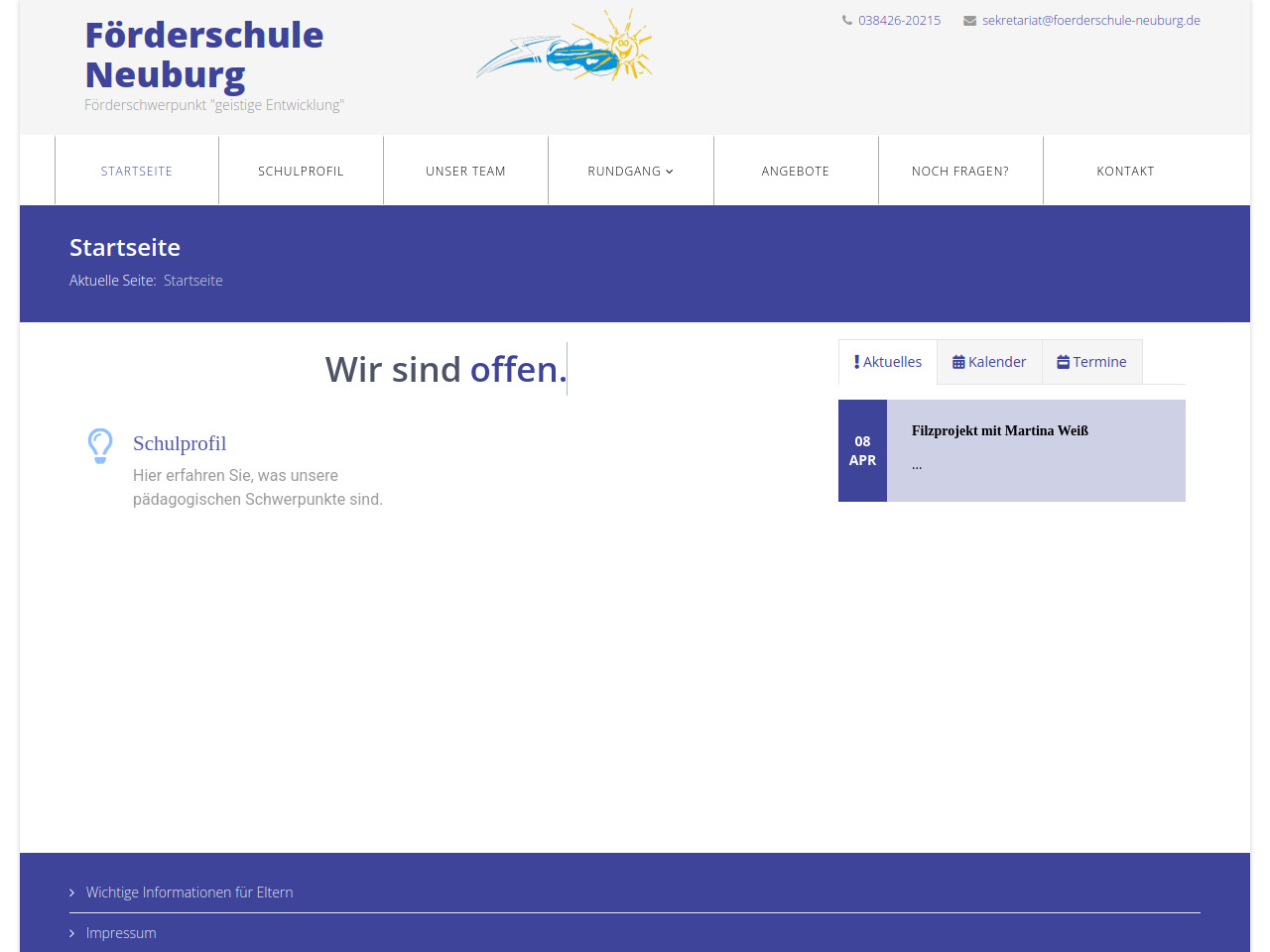Click the sun and violin school logo
The width and height of the screenshot is (1270, 952).
566,48
